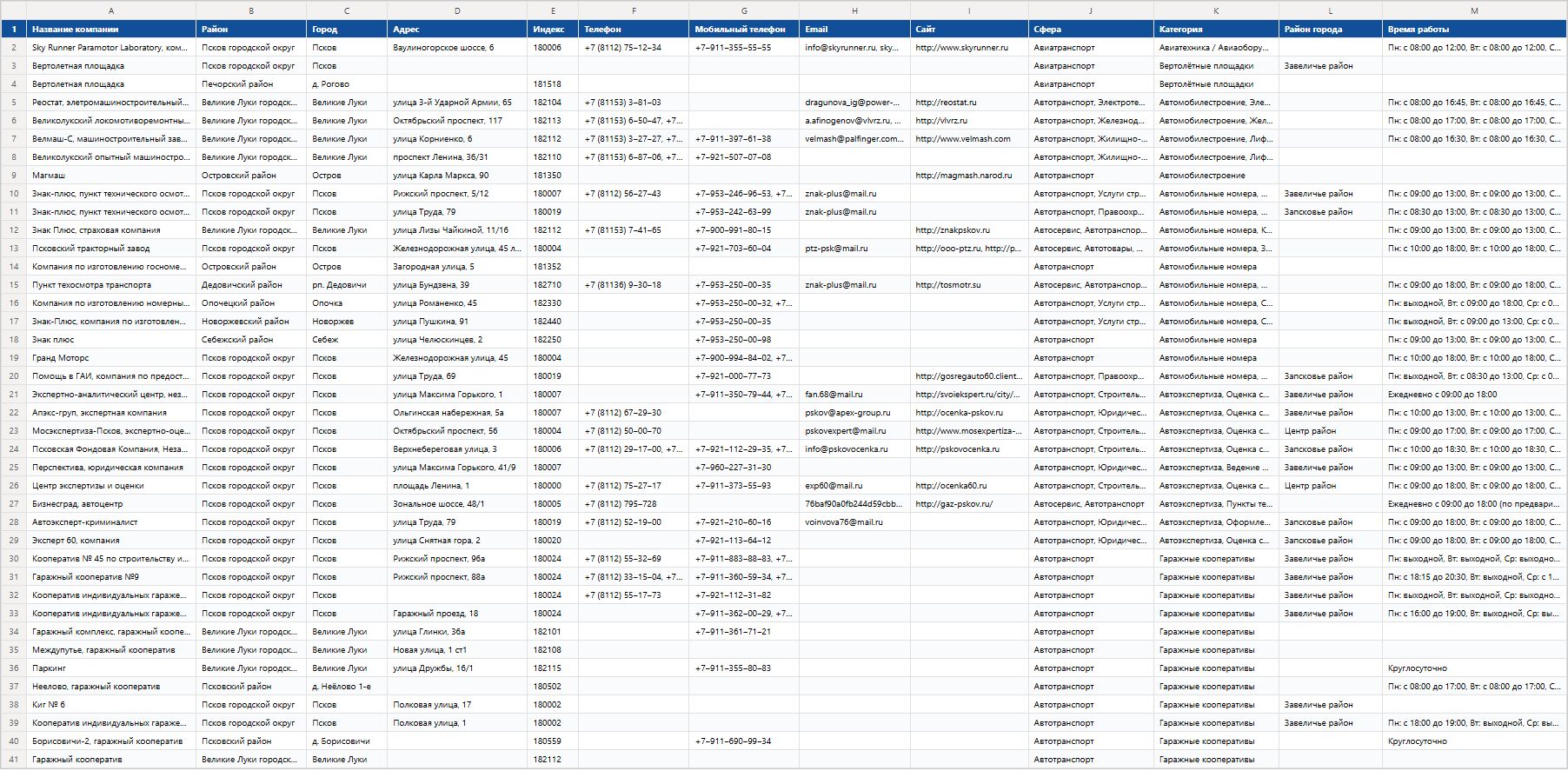Select the address 'улица Снятная гора, 2'
This screenshot has height=784, width=1568.
point(457,541)
